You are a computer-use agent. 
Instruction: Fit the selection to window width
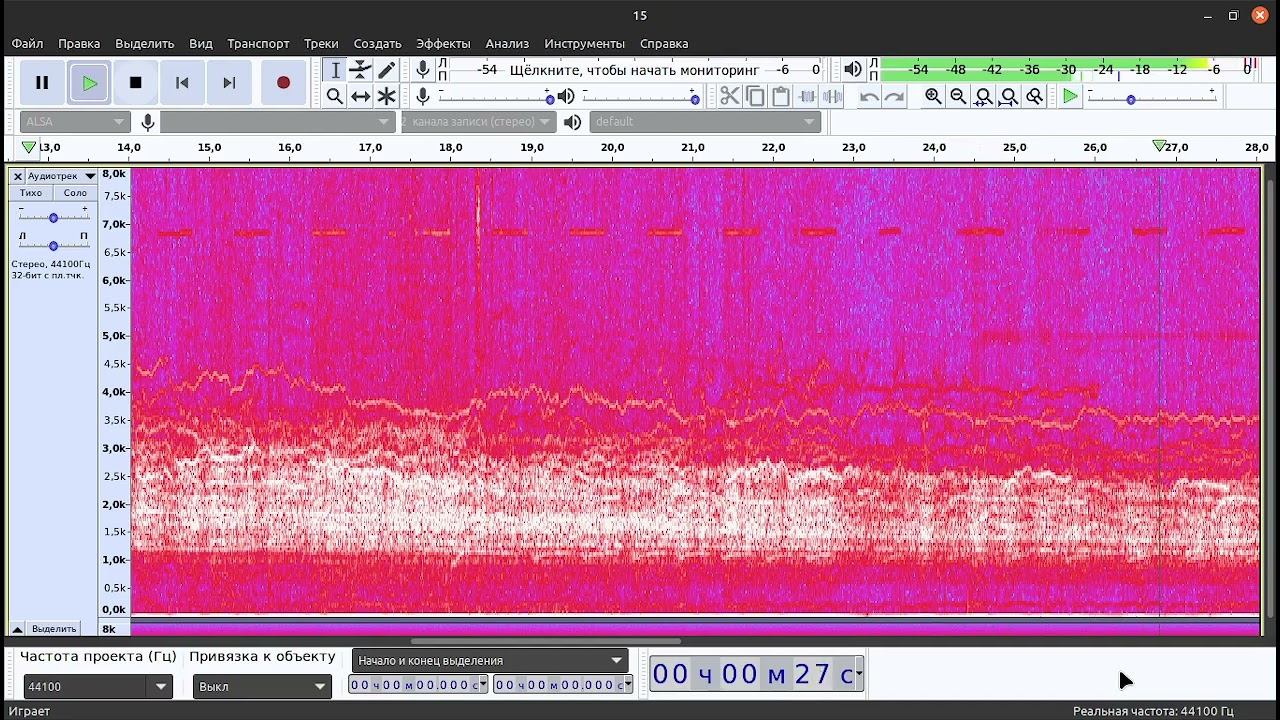click(984, 96)
